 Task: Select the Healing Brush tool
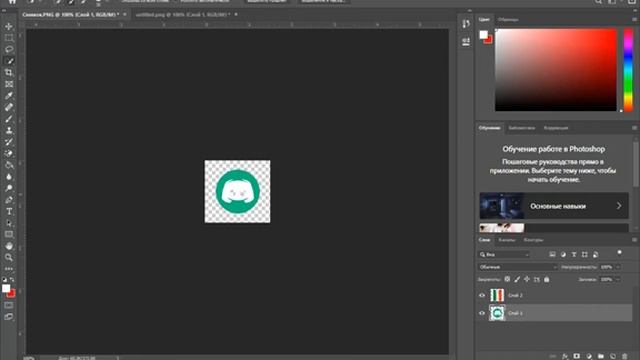pos(9,107)
